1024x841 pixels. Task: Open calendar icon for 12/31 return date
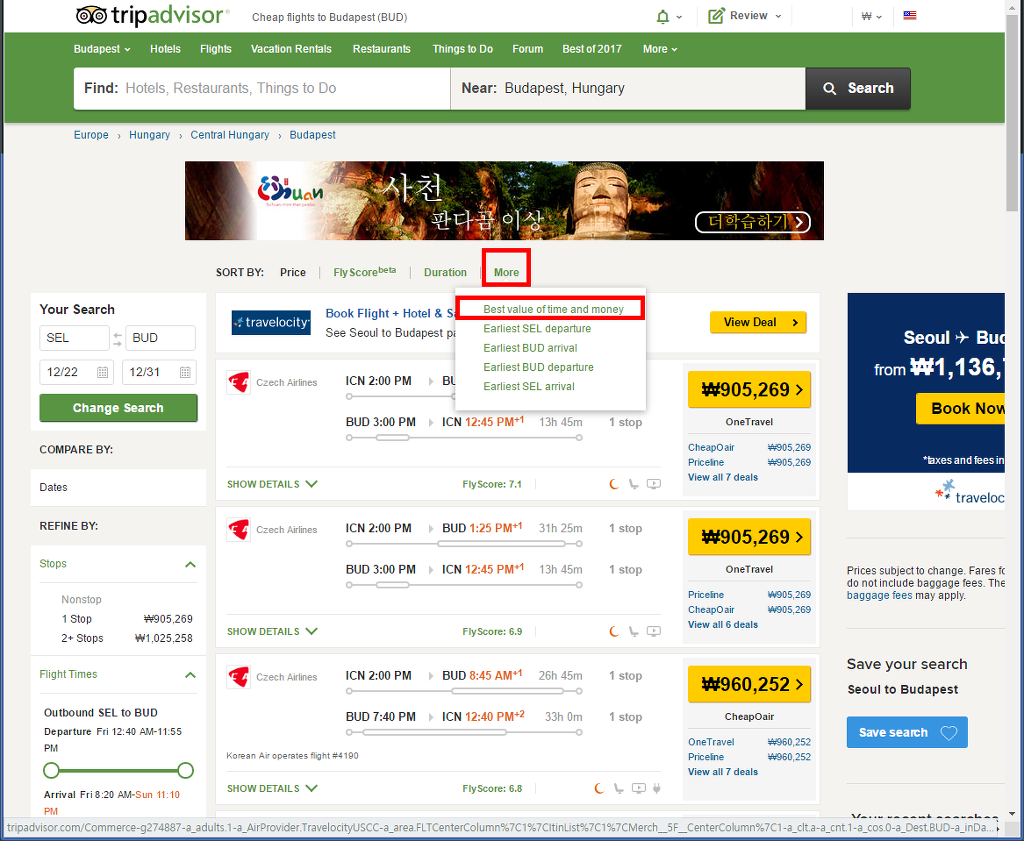pyautogui.click(x=185, y=372)
